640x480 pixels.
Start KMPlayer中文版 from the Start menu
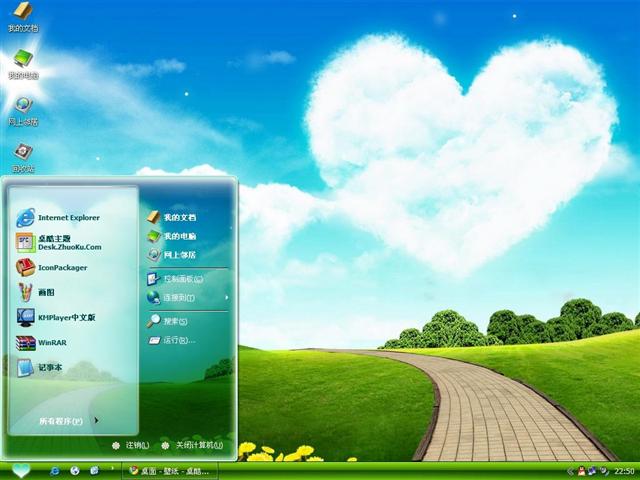coord(56,317)
